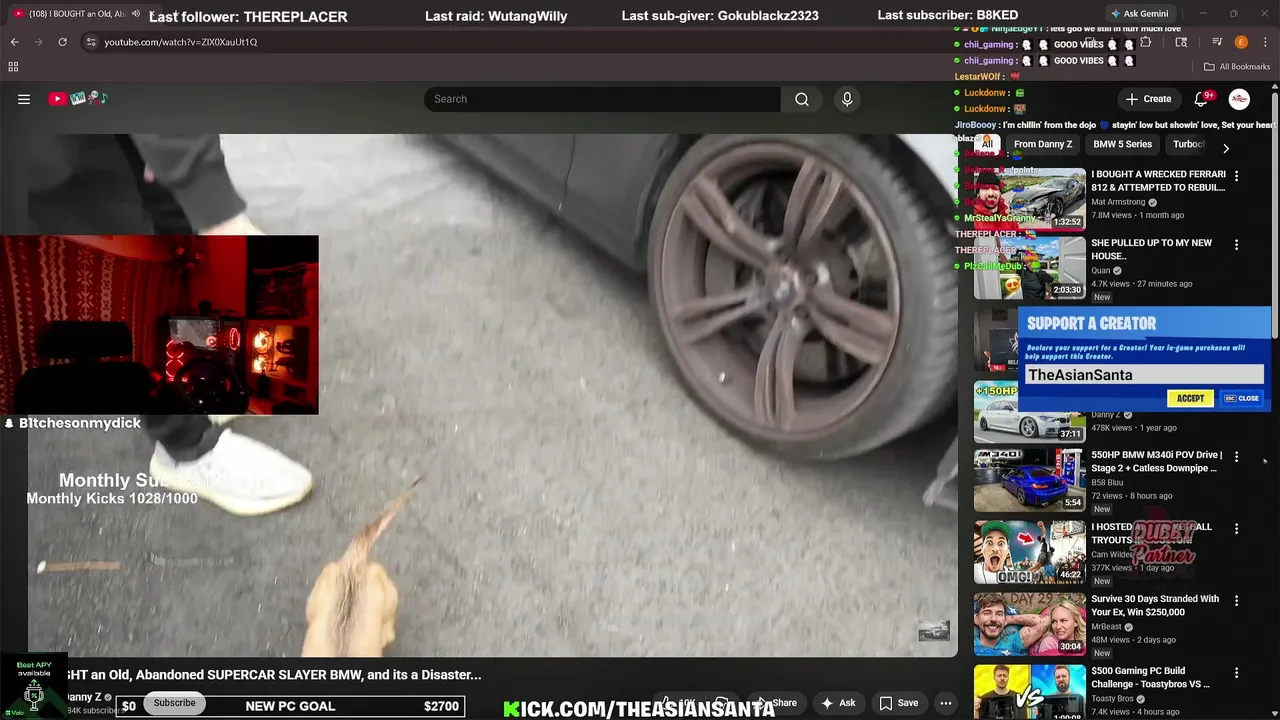The width and height of the screenshot is (1280, 720).
Task: Open the 550HP BMW M340i thumbnail
Action: 1030,480
